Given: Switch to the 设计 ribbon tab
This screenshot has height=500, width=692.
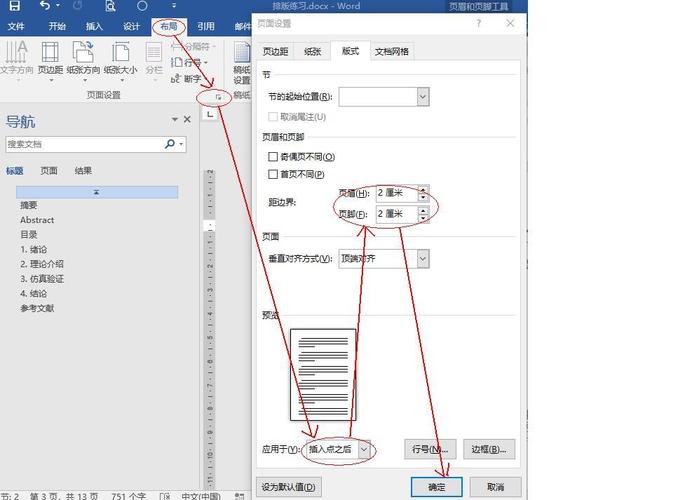Looking at the screenshot, I should (x=131, y=26).
